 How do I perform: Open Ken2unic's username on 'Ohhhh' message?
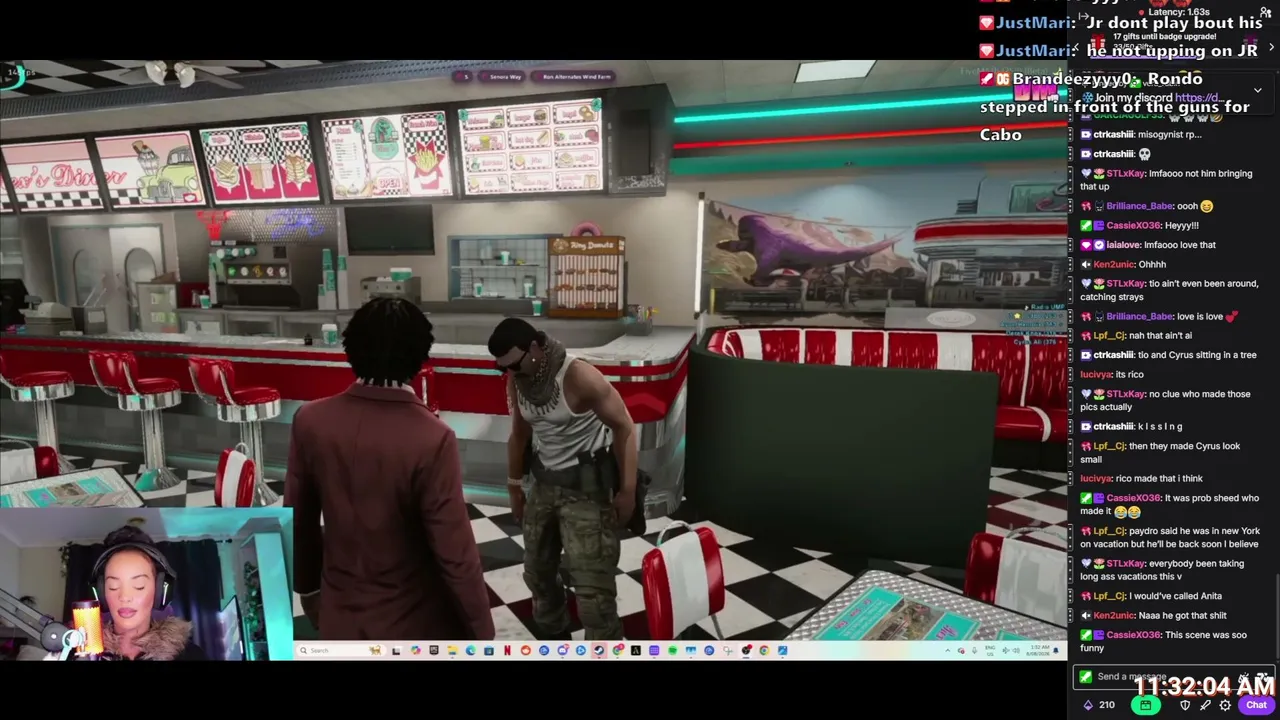pos(1114,265)
